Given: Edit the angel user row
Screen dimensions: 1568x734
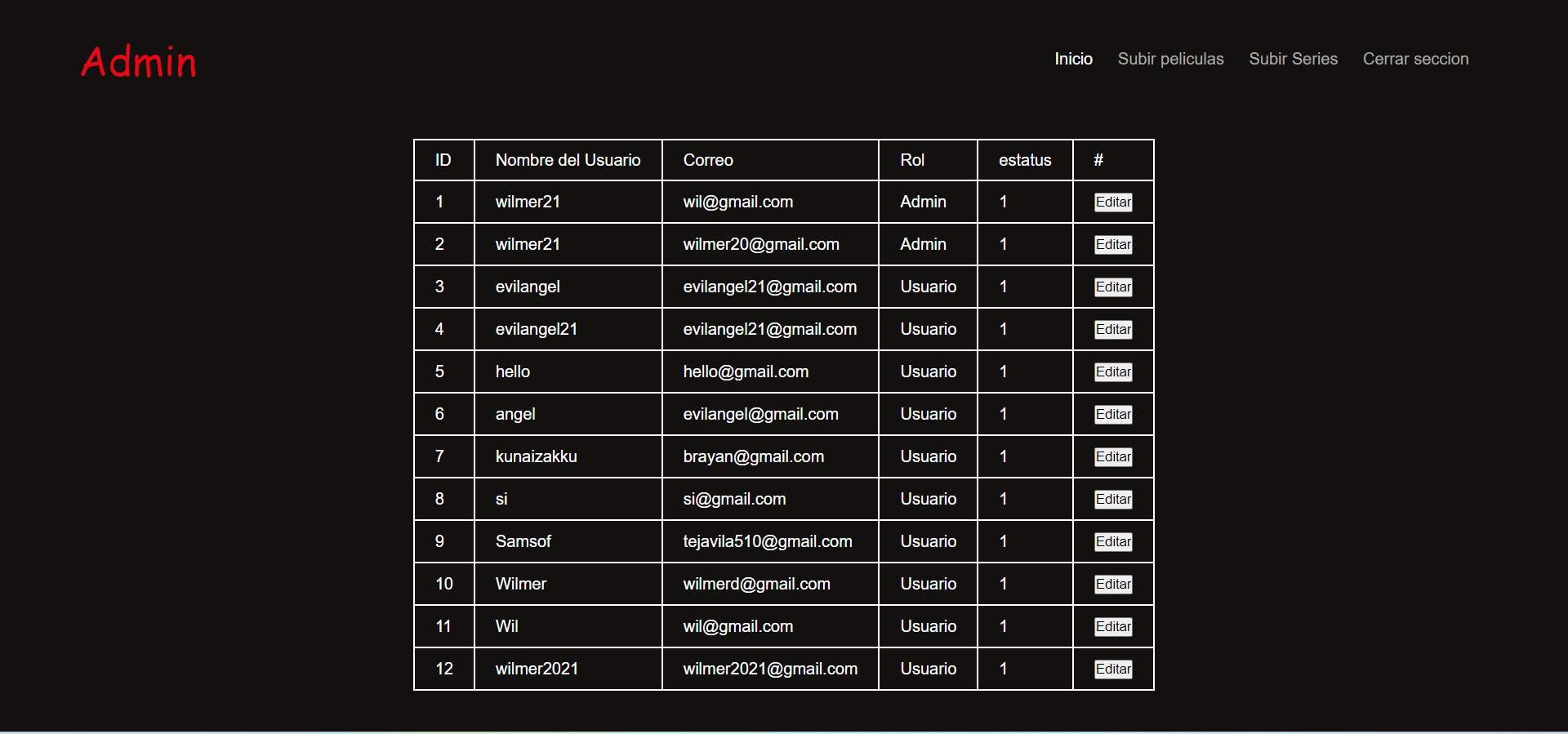Looking at the screenshot, I should [1113, 414].
